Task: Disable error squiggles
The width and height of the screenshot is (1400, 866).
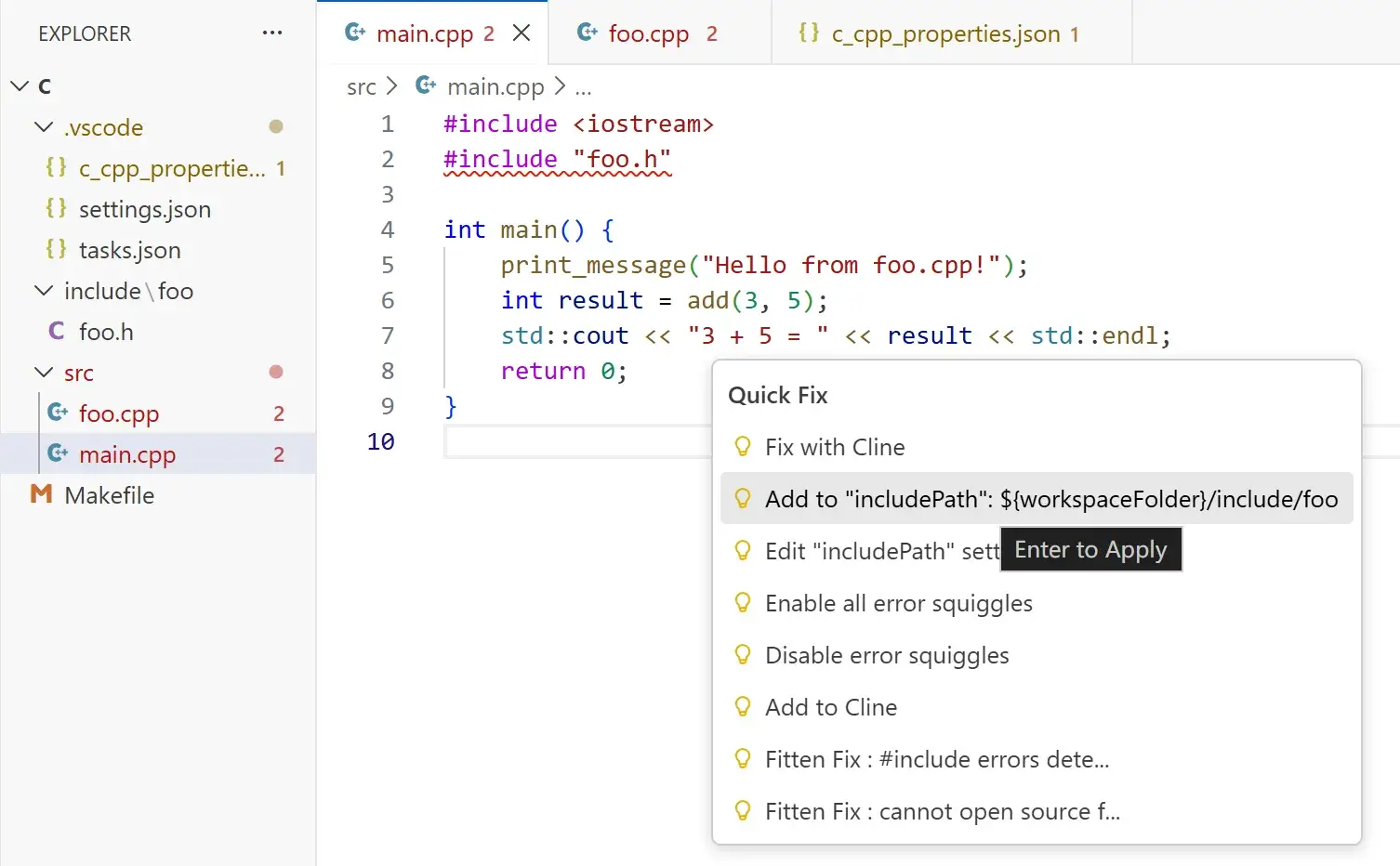Action: 886,655
